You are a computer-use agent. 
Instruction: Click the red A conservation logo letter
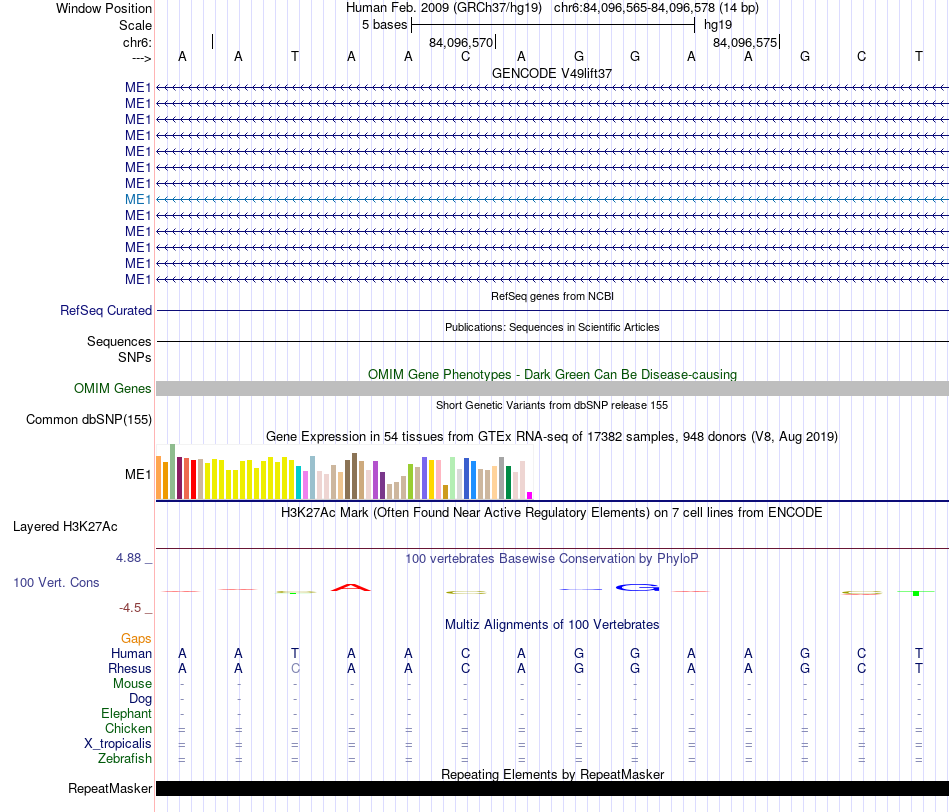[350, 587]
